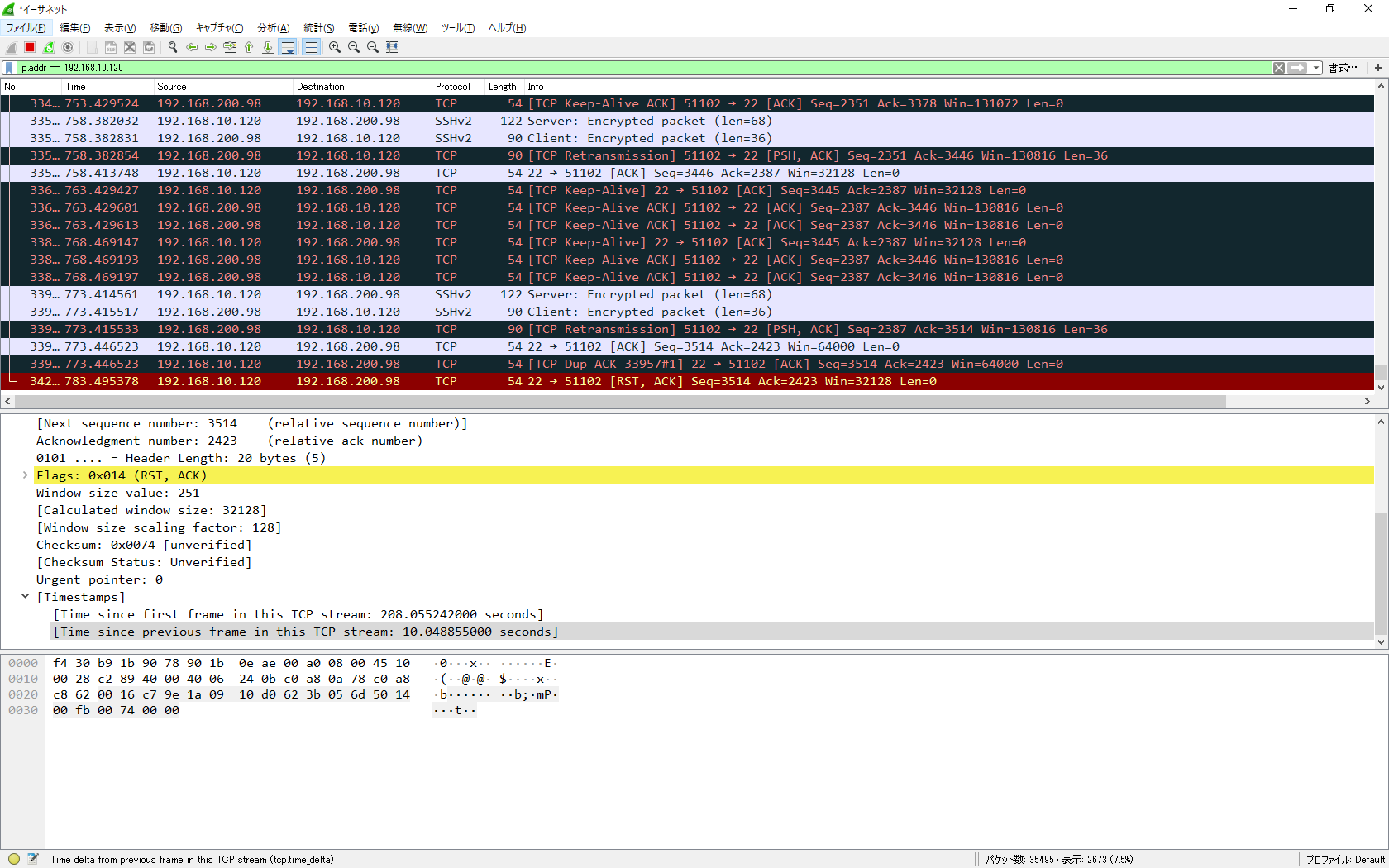Jump to the first packet
This screenshot has width=1389, height=868.
click(x=249, y=47)
